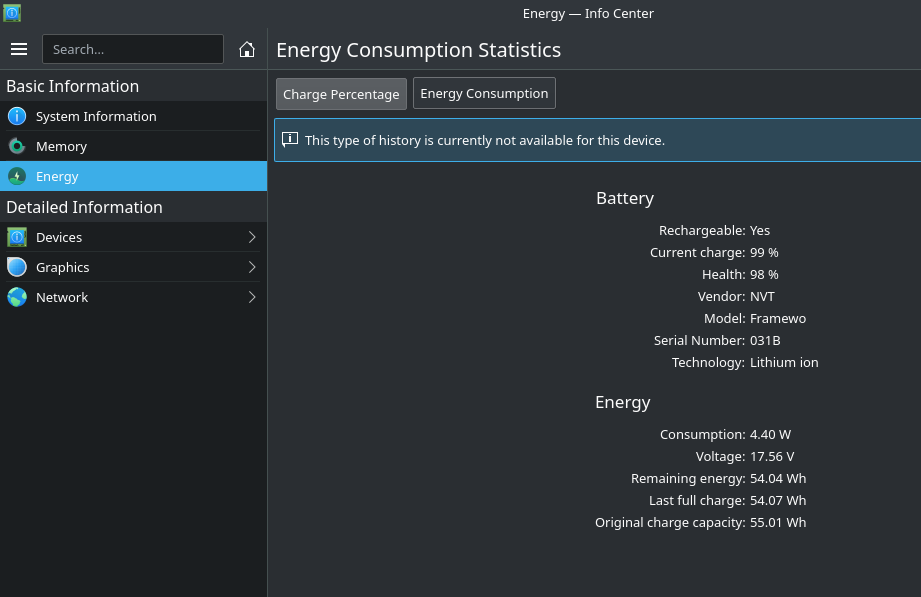Expand the Devices category chevron

252,237
